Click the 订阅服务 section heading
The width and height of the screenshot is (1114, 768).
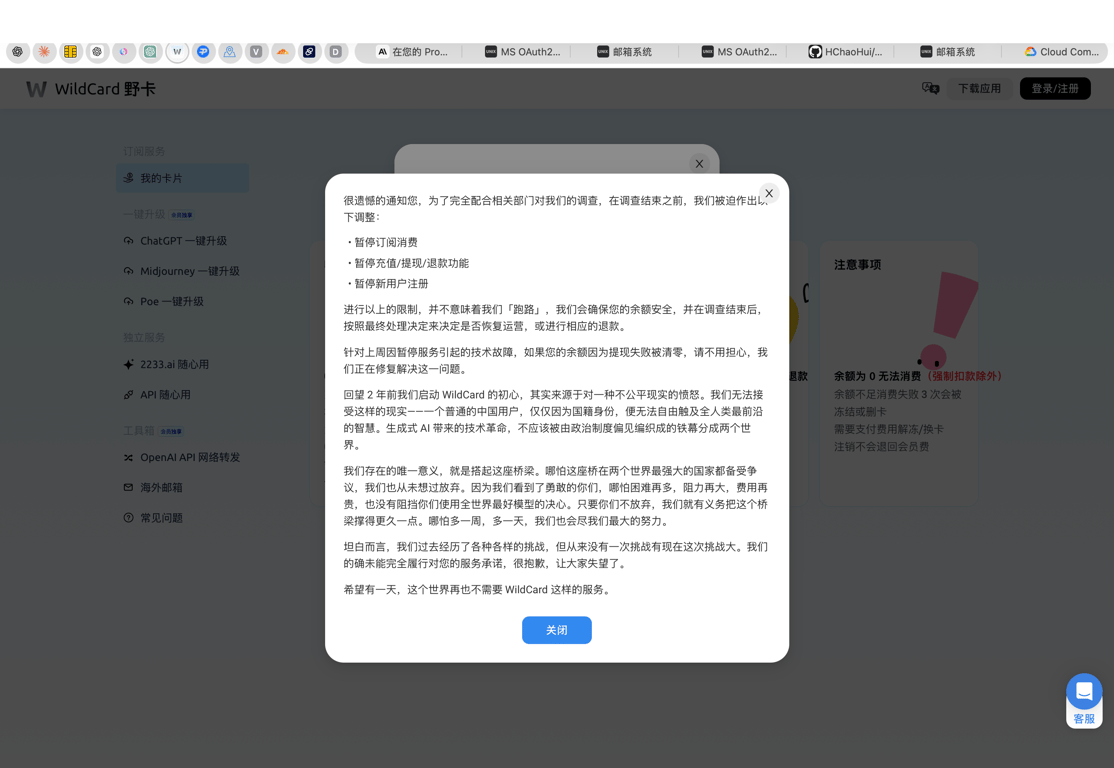click(144, 151)
